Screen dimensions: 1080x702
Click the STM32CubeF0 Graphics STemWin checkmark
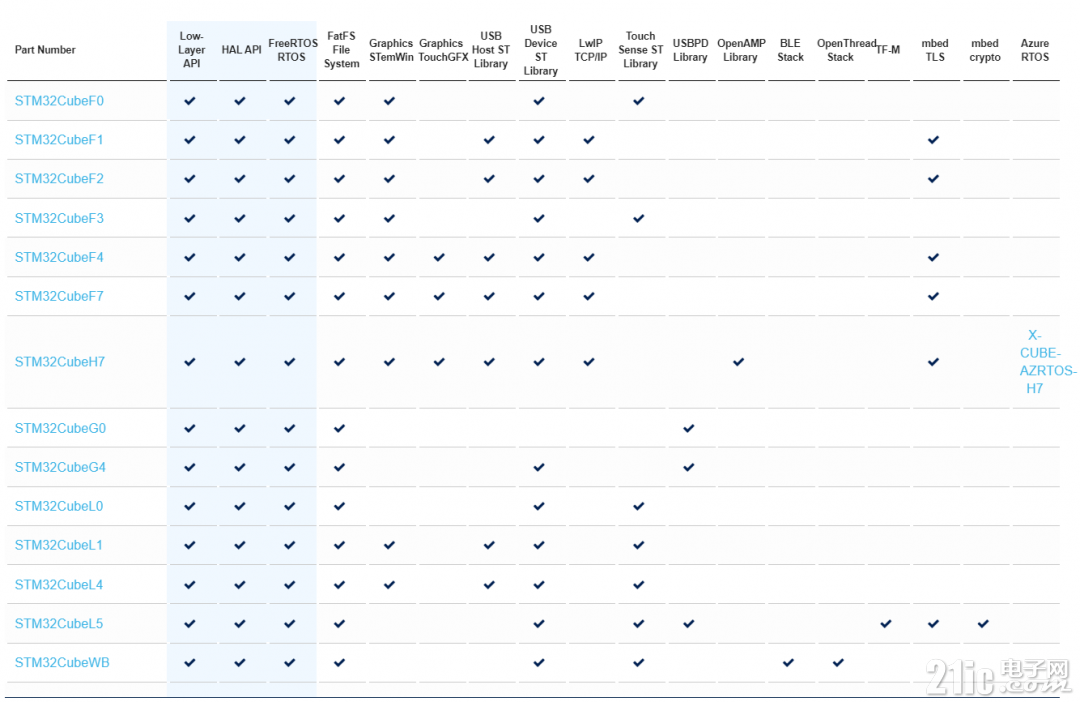[x=389, y=101]
